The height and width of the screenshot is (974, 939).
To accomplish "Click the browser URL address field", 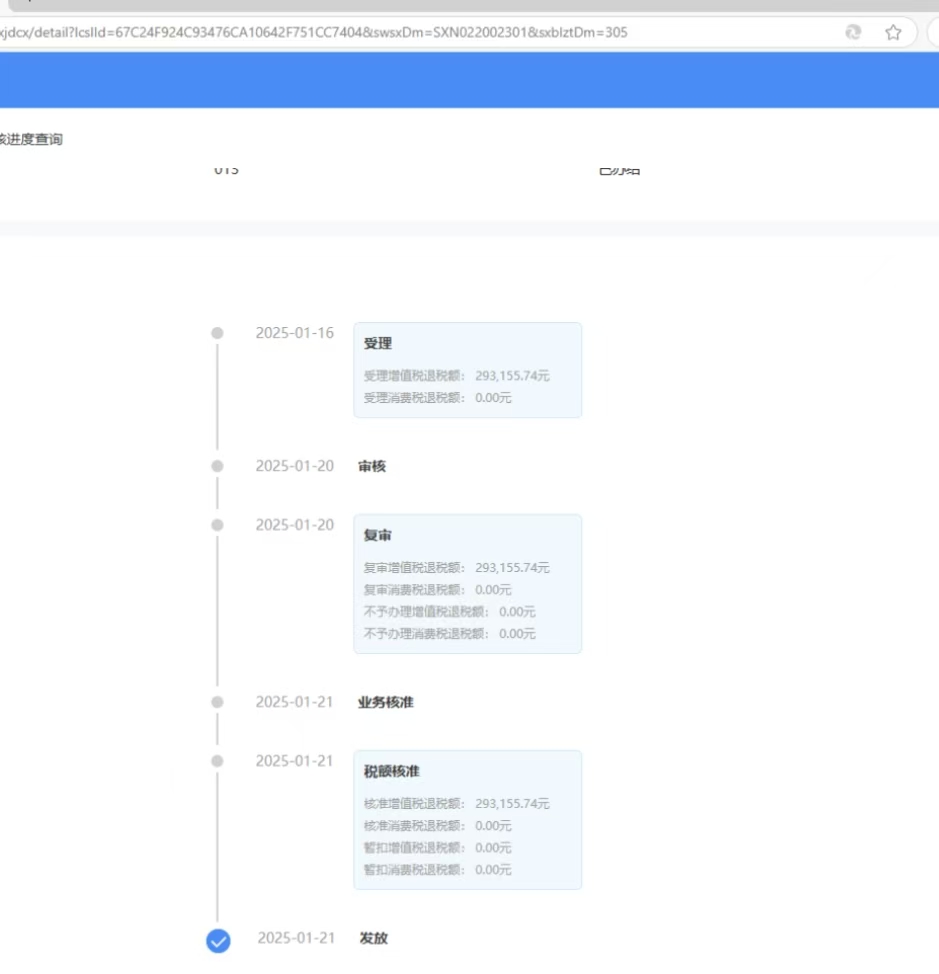I will (400, 32).
